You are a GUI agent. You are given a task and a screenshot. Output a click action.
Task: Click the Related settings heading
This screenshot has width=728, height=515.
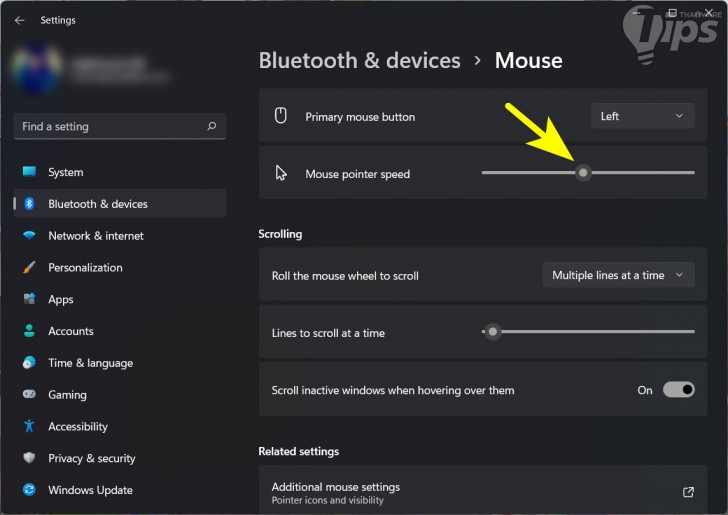[x=299, y=451]
